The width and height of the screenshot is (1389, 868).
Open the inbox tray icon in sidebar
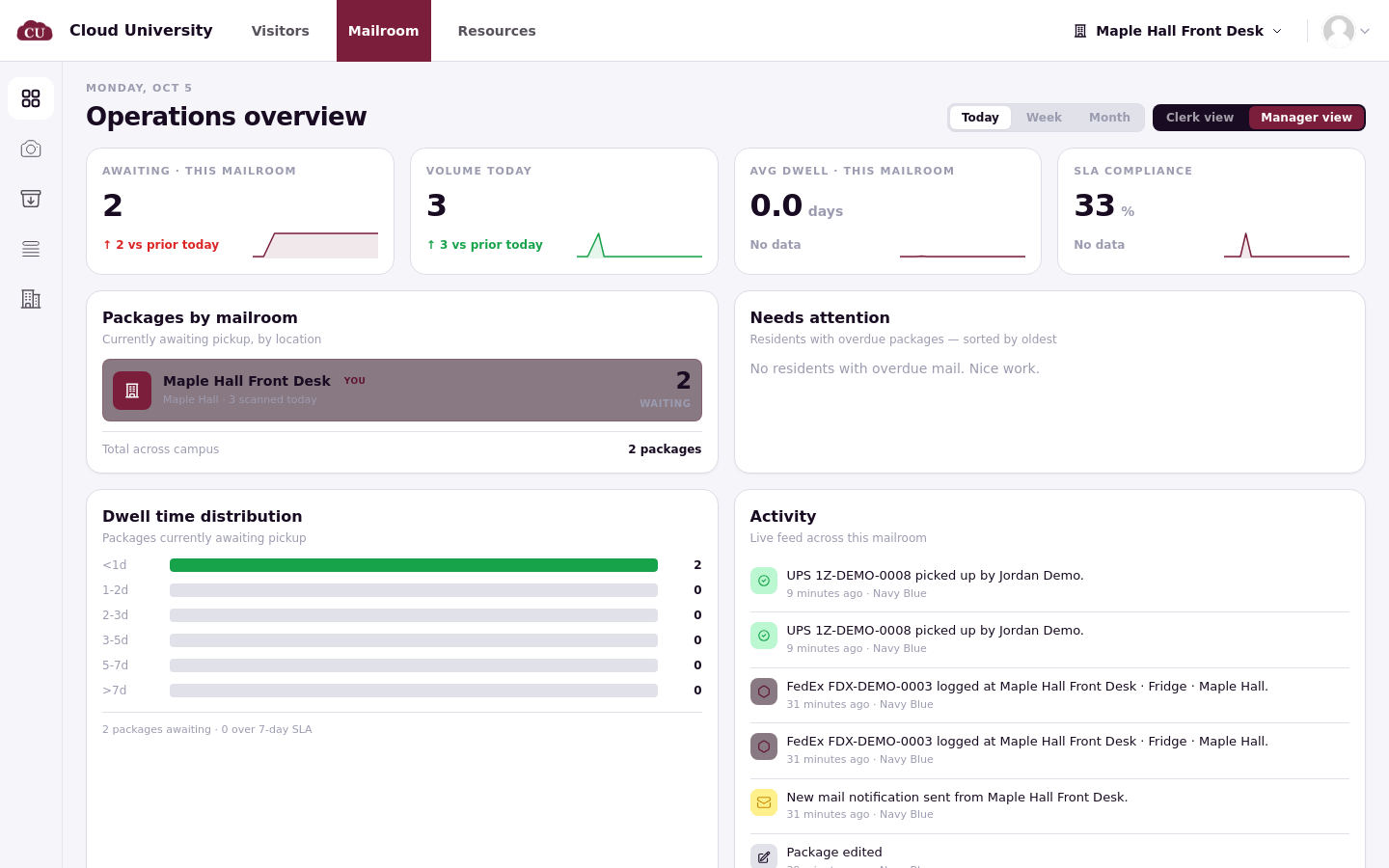coord(31,199)
